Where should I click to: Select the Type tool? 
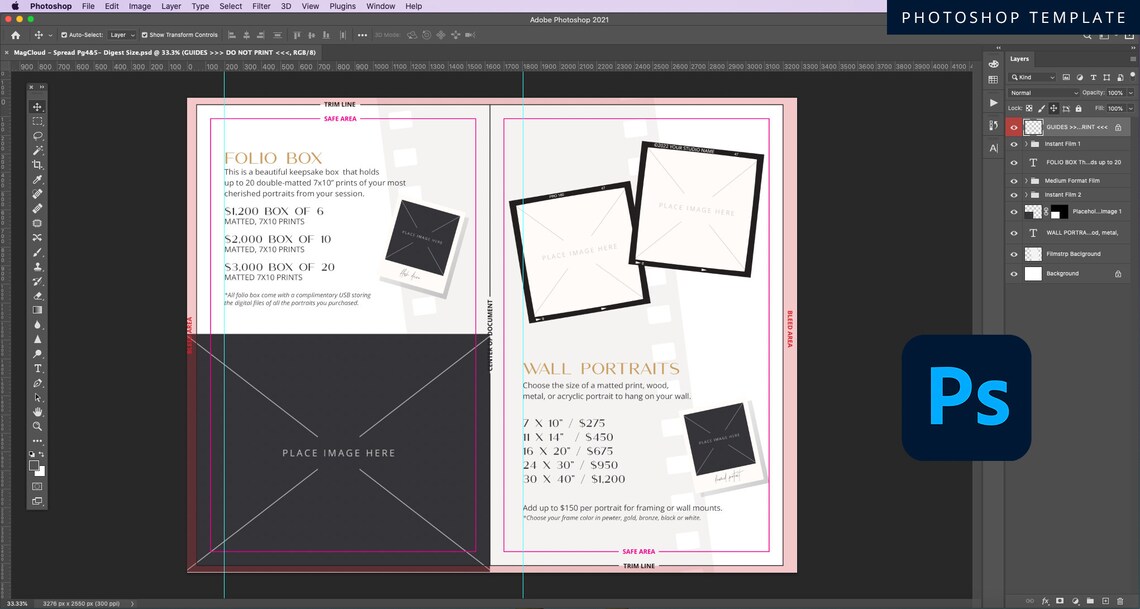(37, 368)
